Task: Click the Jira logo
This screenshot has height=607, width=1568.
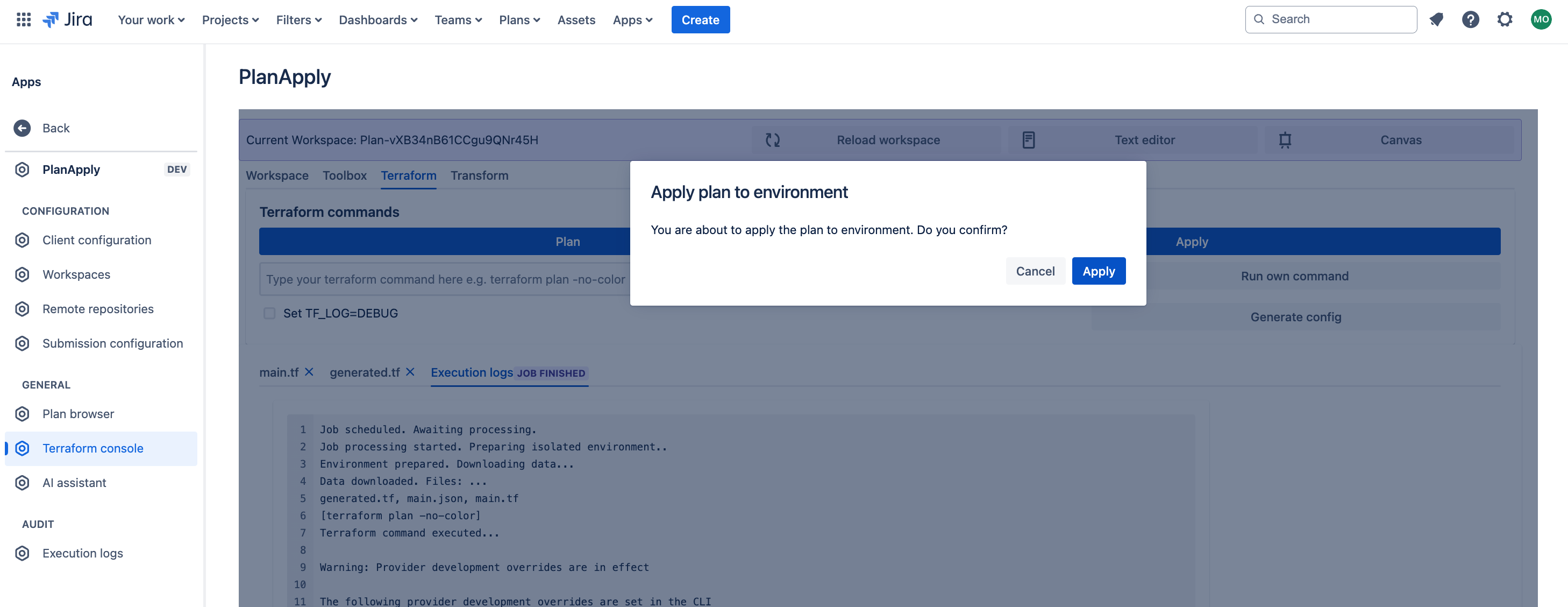Action: pos(68,19)
